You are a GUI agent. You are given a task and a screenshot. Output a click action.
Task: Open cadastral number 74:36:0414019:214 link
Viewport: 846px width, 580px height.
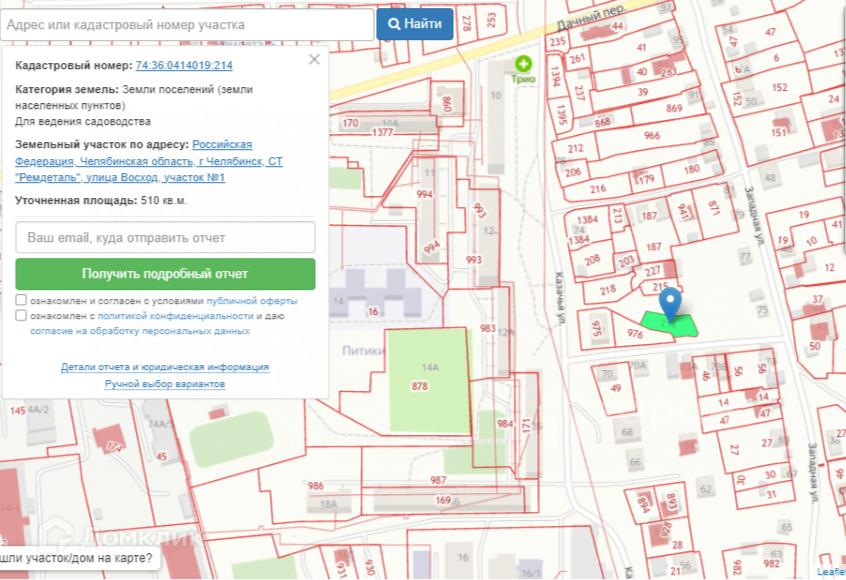(x=184, y=66)
